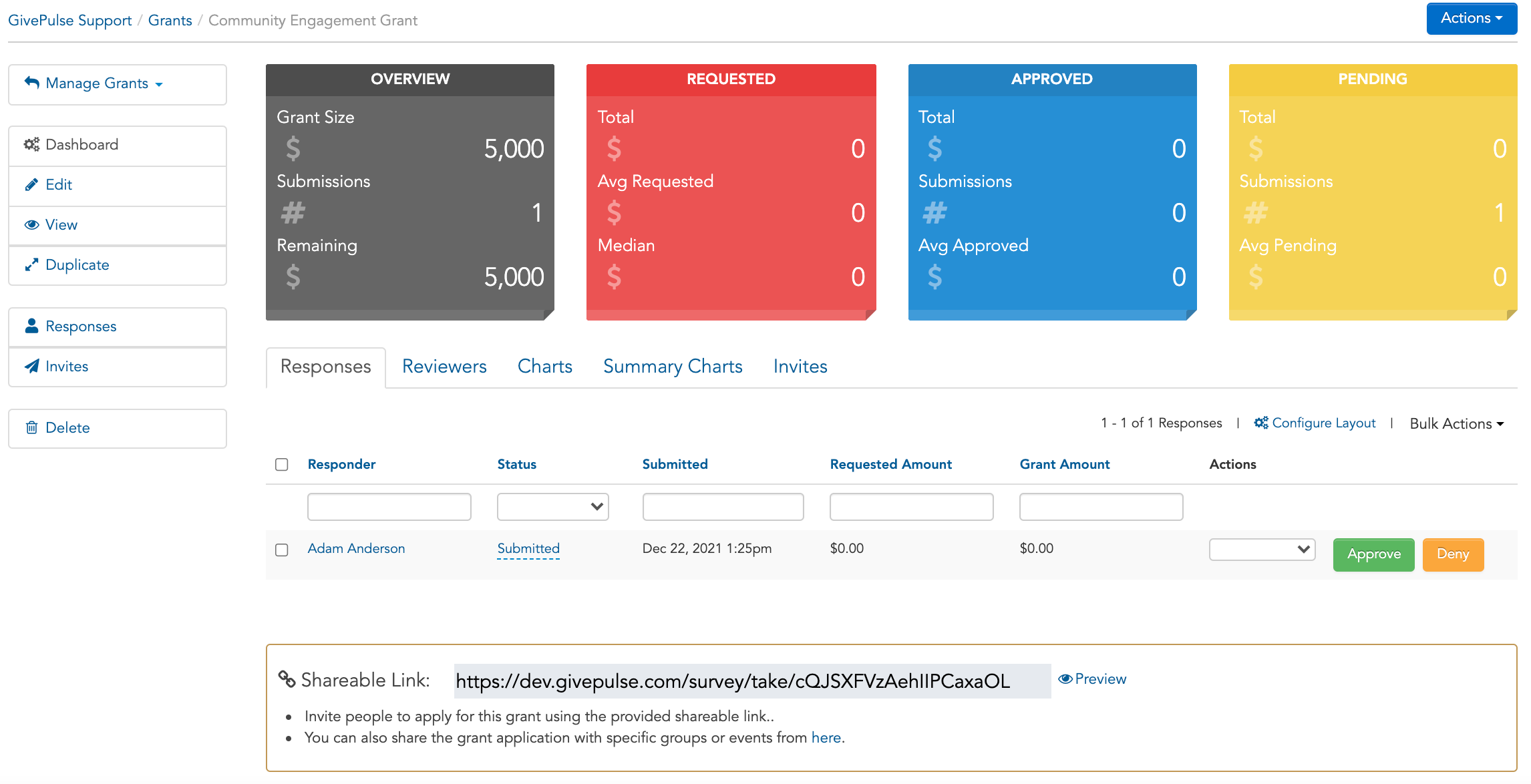
Task: Open the row actions dropdown for Adam Anderson
Action: tap(1262, 550)
